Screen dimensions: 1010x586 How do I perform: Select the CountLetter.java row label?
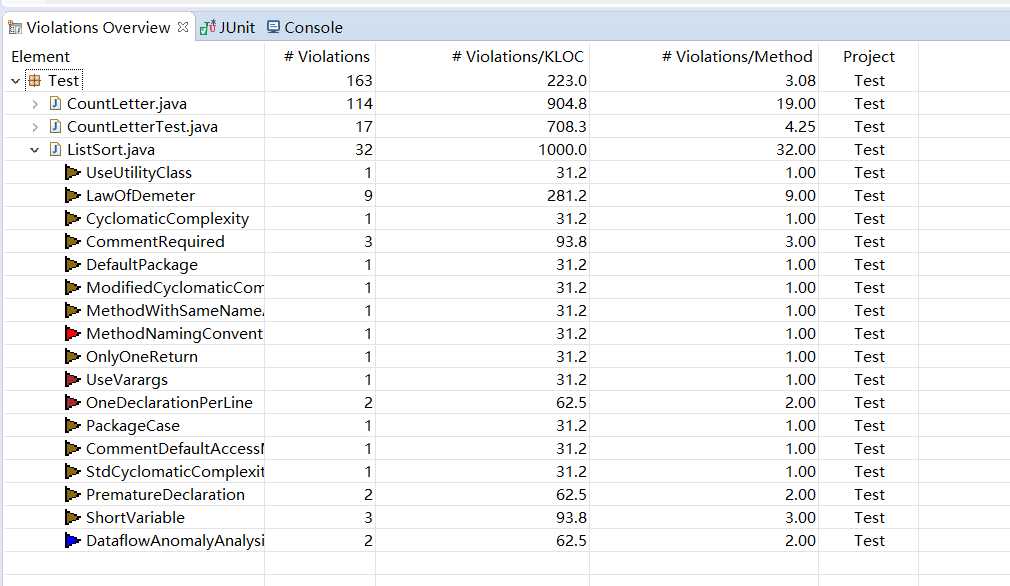[x=127, y=104]
